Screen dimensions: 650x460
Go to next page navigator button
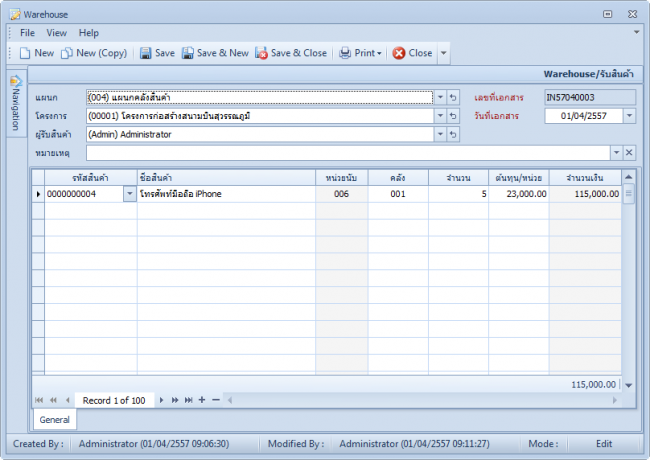click(175, 400)
